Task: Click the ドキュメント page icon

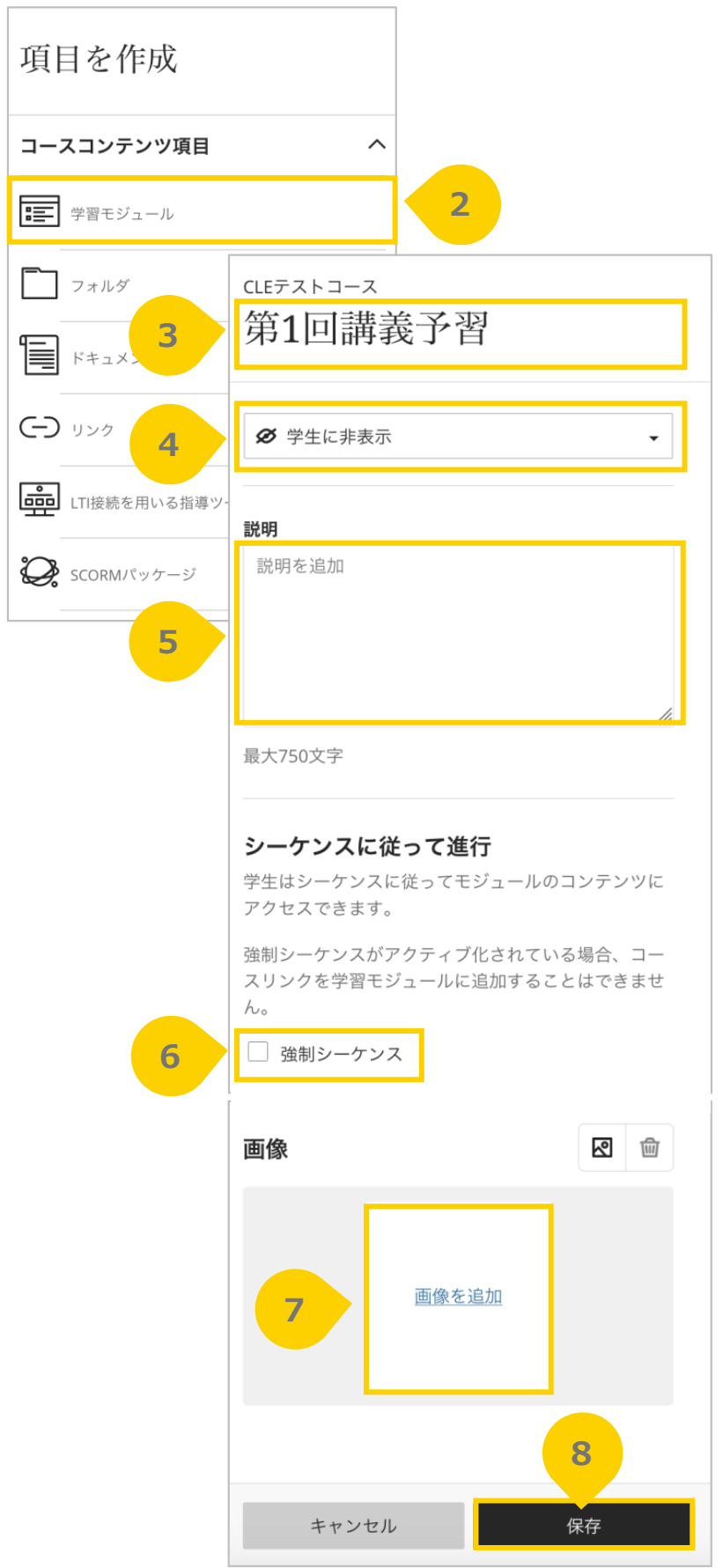Action: [40, 355]
